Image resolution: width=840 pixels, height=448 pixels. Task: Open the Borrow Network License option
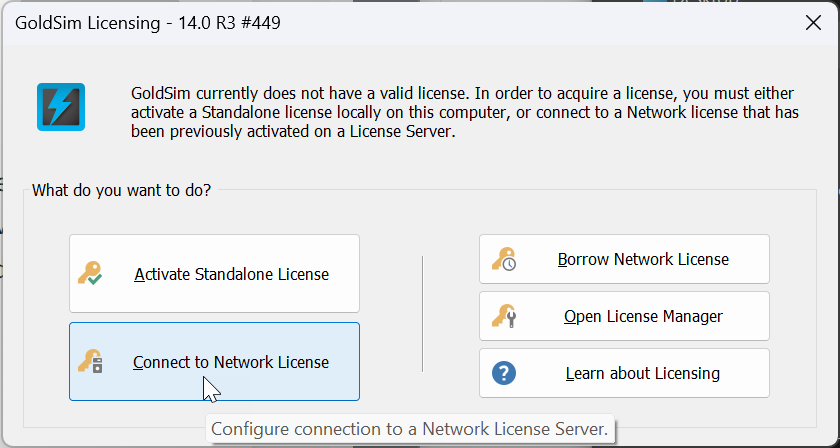click(x=624, y=259)
